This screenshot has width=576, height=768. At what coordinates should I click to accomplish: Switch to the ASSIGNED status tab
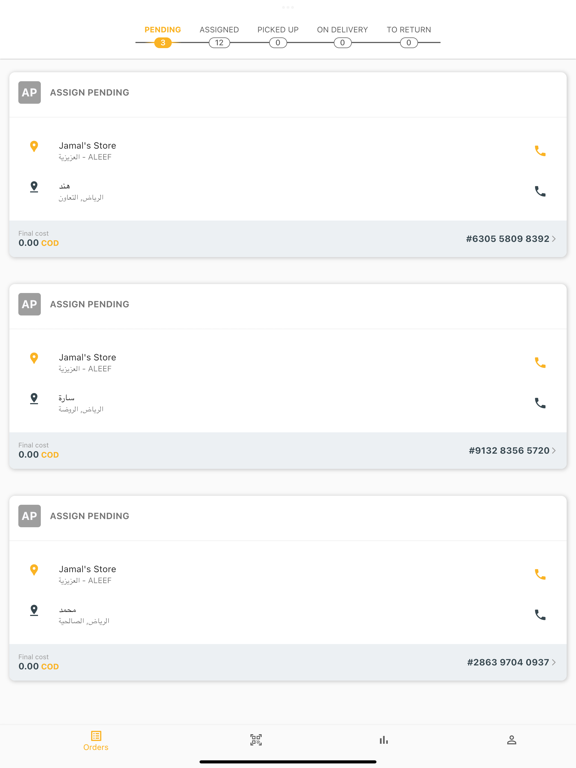(219, 29)
